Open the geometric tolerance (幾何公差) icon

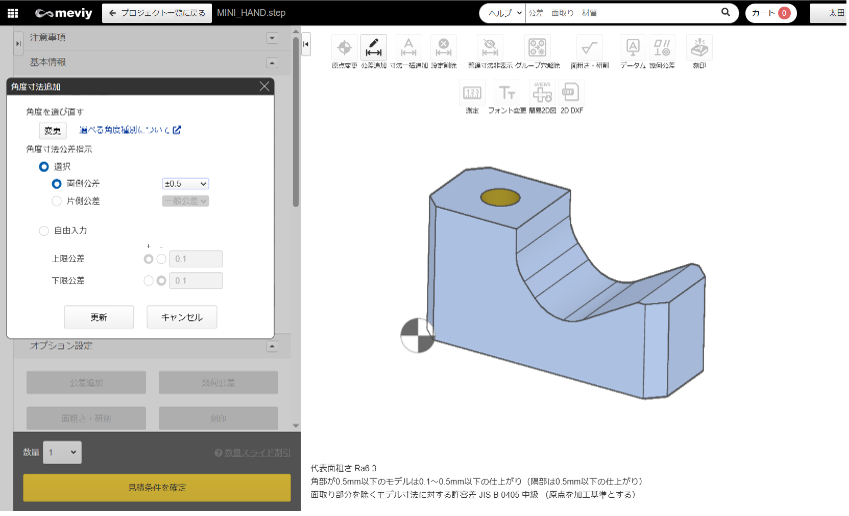click(x=662, y=48)
